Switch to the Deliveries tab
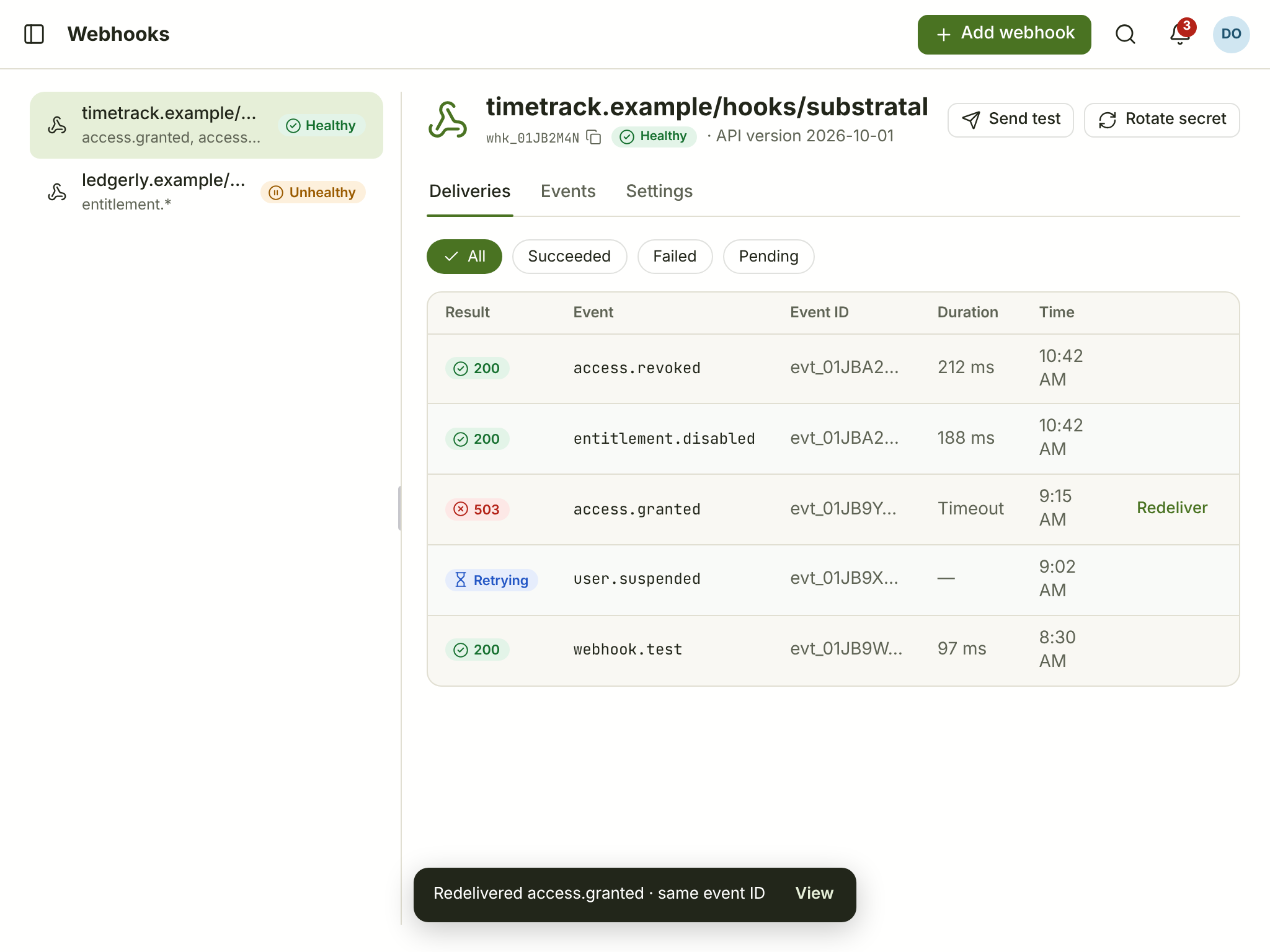This screenshot has height=952, width=1270. [x=469, y=192]
